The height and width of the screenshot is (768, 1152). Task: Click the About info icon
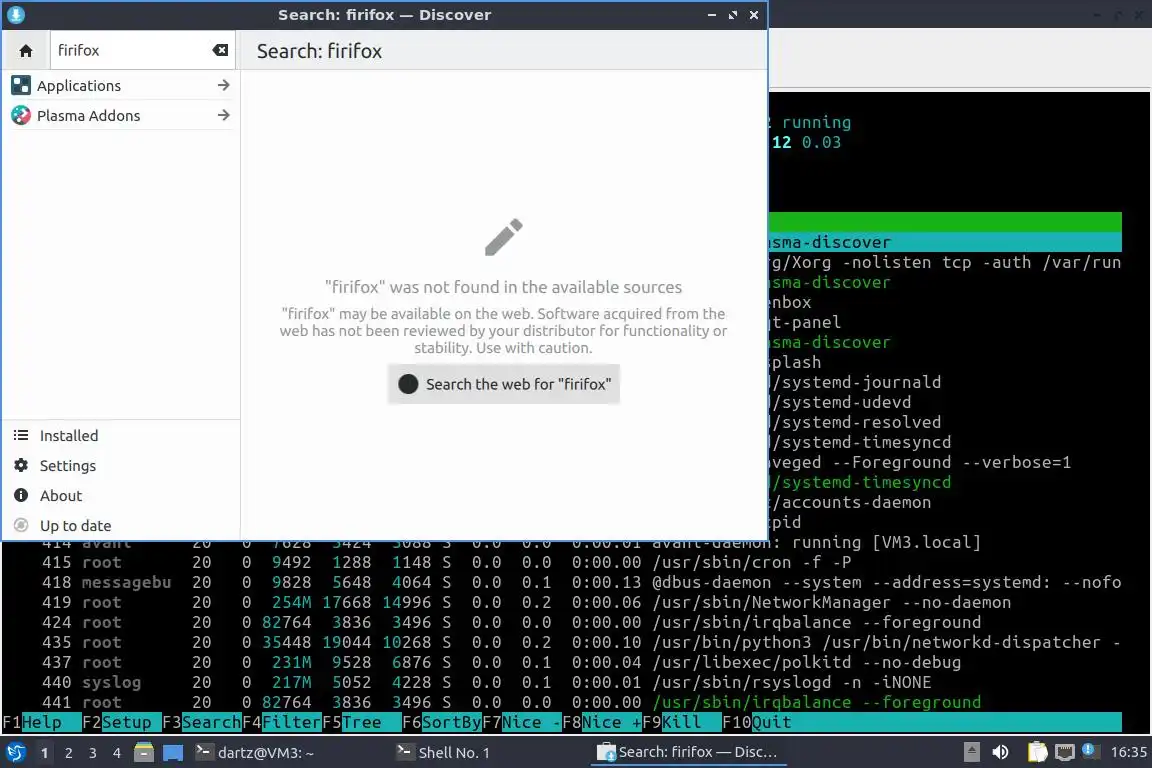[x=21, y=495]
